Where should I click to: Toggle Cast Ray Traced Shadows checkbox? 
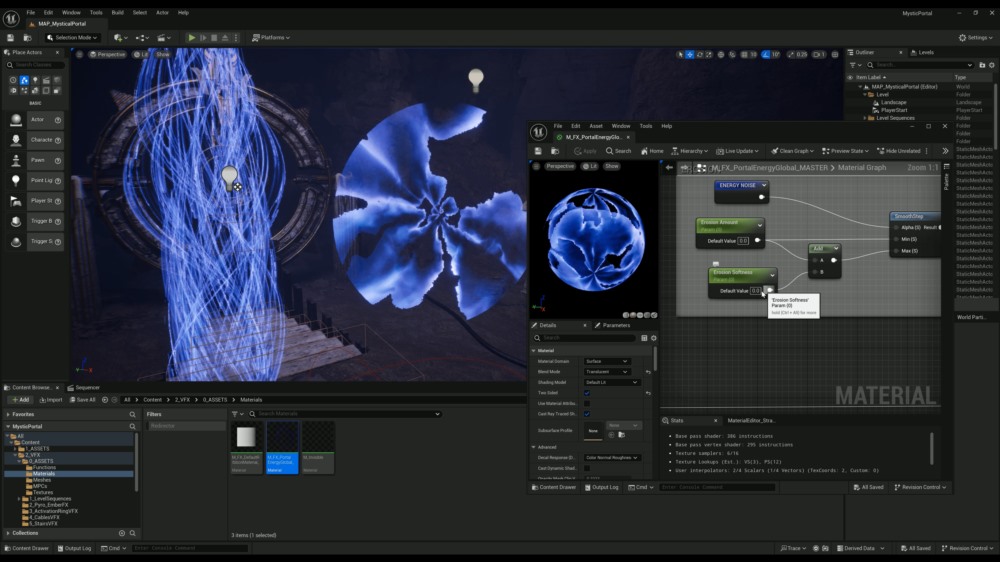point(587,414)
